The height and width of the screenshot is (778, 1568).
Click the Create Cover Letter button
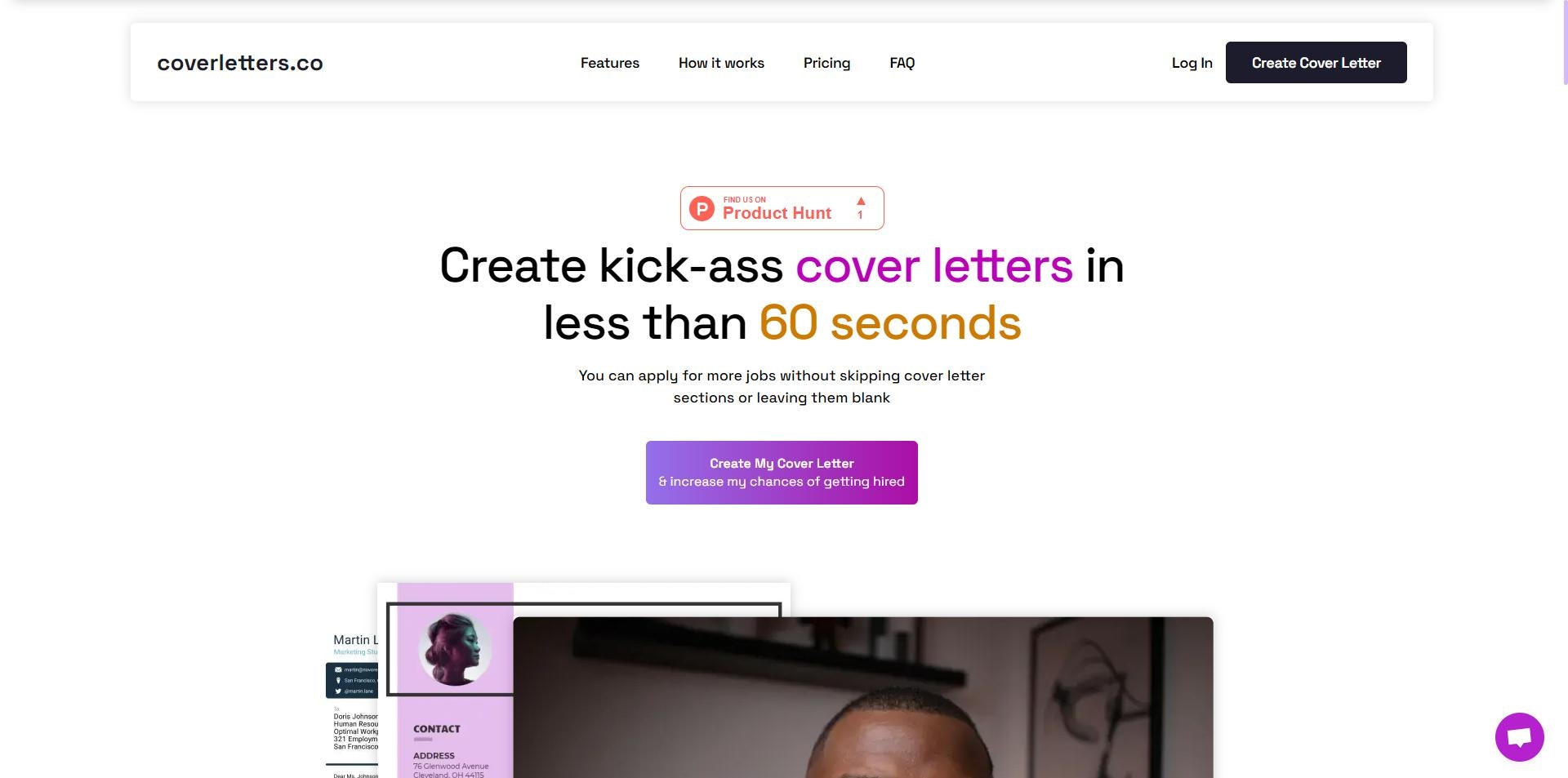(1316, 62)
